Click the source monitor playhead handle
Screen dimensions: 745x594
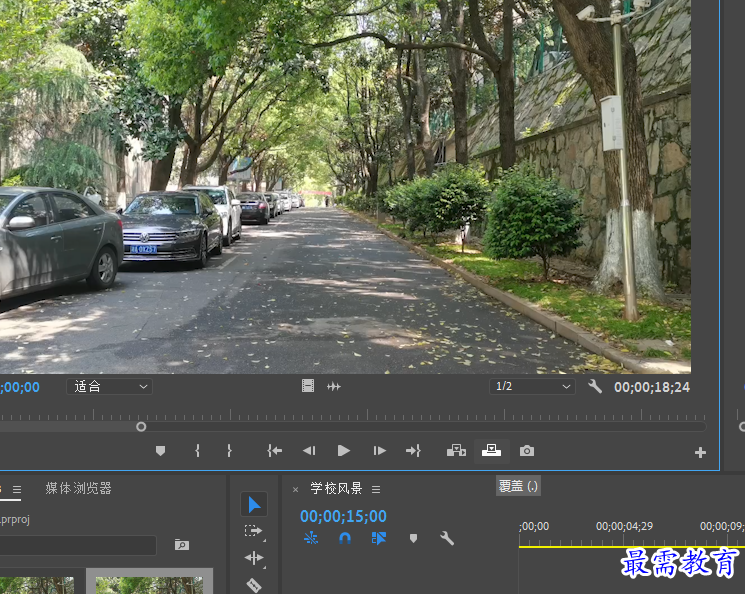coord(141,427)
